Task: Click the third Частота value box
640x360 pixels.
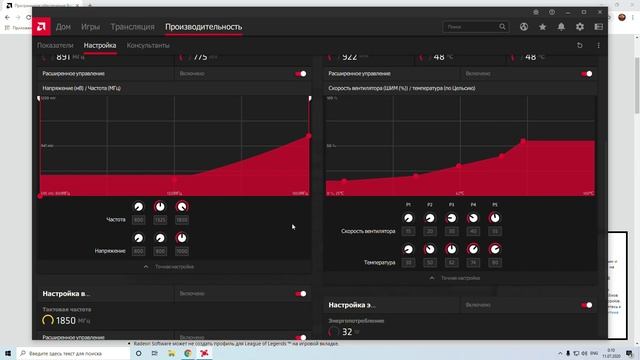Action: coord(182,220)
